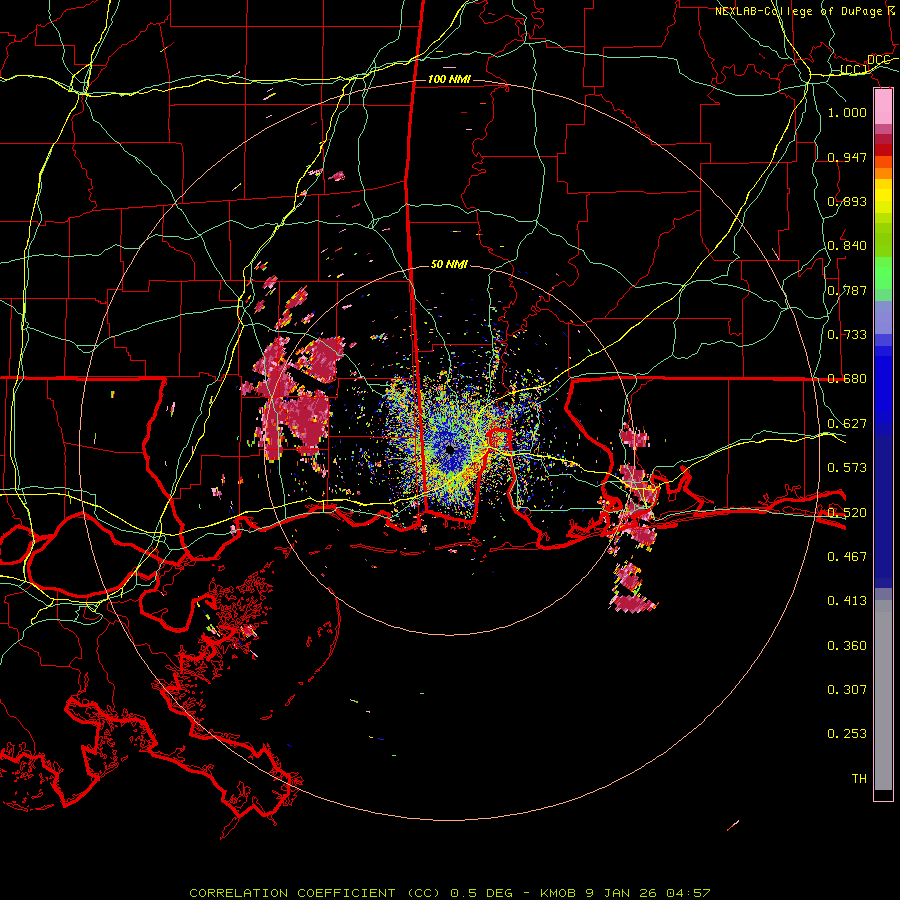Viewport: 900px width, 900px height.
Task: Click the 0.573 color scale label
Action: click(x=847, y=468)
